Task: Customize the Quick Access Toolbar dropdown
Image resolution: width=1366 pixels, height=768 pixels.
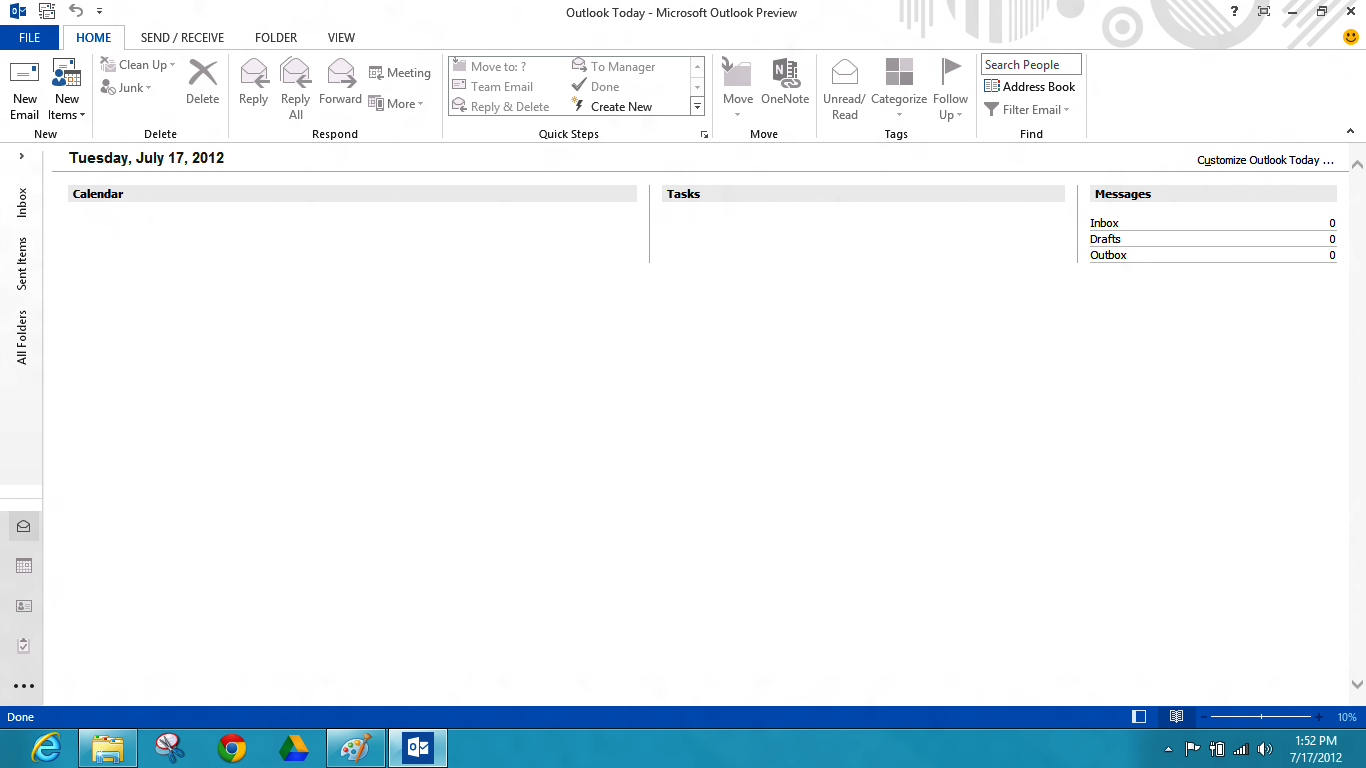Action: [x=100, y=12]
